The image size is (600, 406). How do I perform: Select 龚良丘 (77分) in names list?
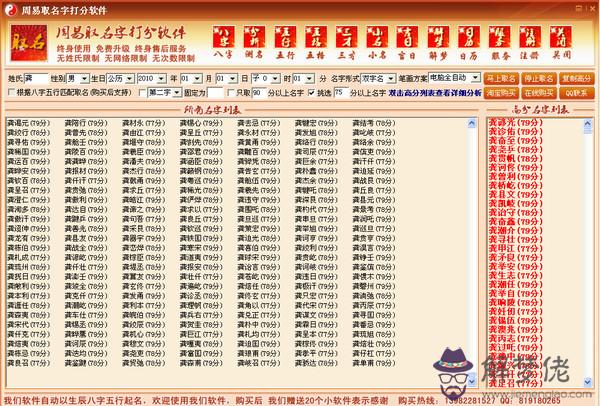[201, 219]
